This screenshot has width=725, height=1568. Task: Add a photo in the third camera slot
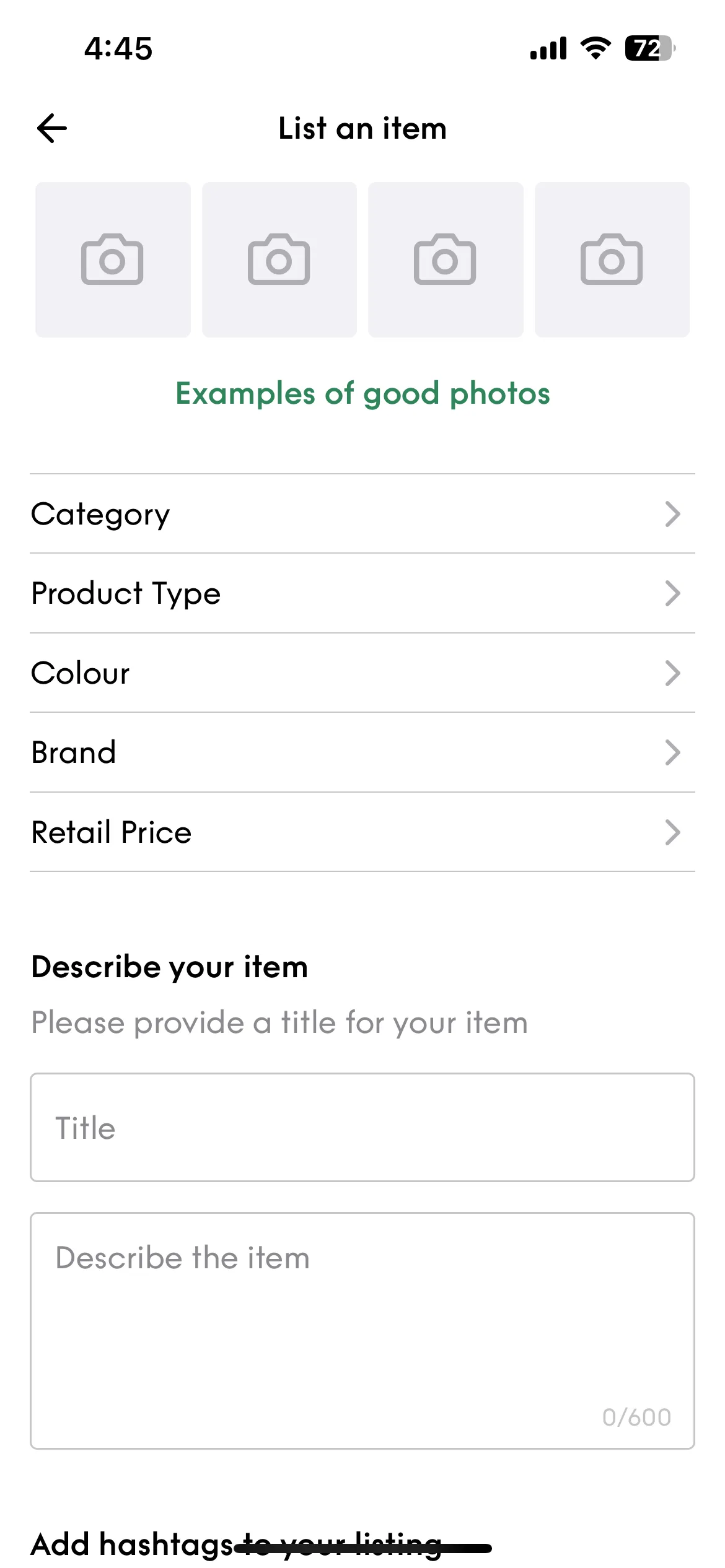click(446, 259)
